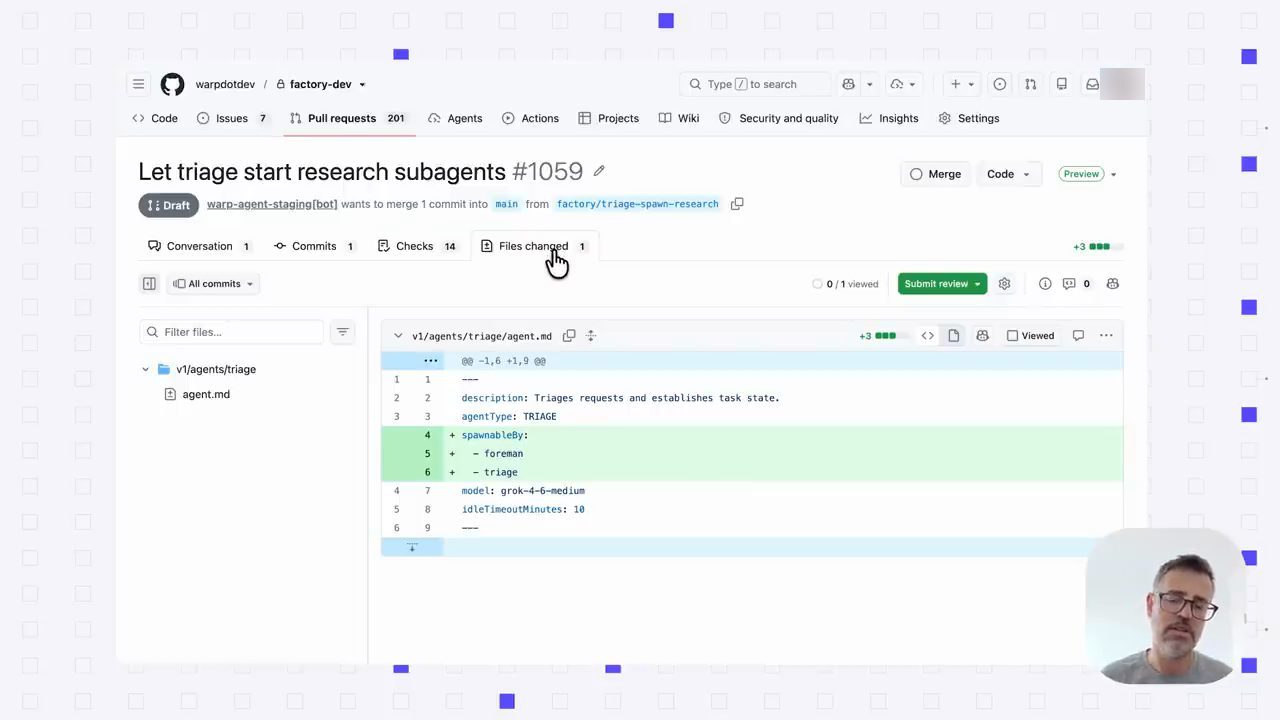Click the Merge button
This screenshot has width=1280, height=720.
pyautogui.click(x=935, y=174)
